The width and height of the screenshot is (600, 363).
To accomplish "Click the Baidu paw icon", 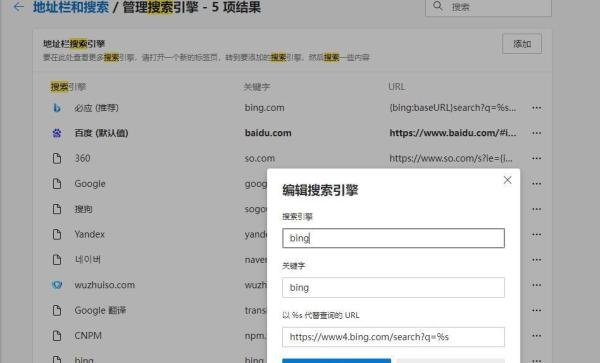I will [57, 133].
